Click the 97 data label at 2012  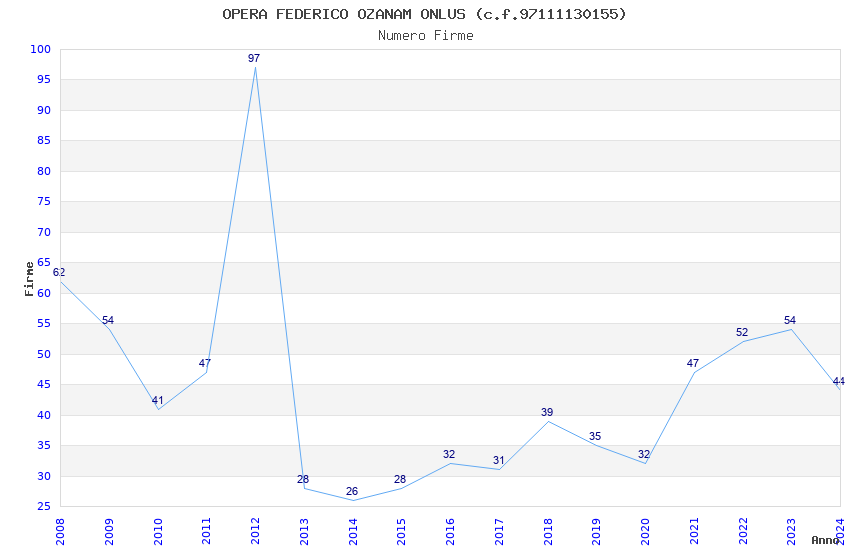pyautogui.click(x=254, y=58)
